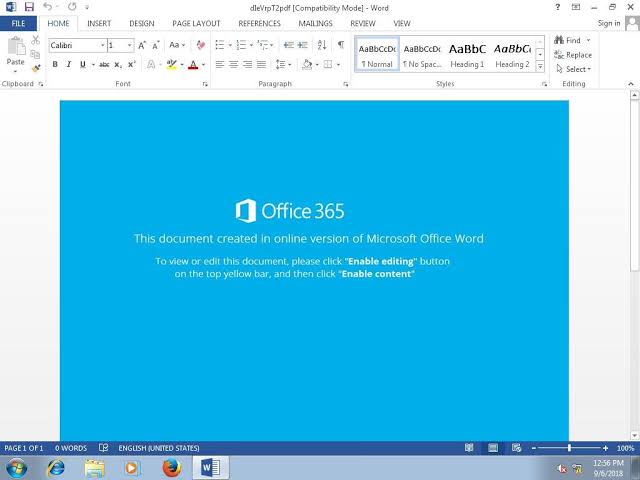
Task: Open the file explorer folder on taskbar
Action: (95, 468)
